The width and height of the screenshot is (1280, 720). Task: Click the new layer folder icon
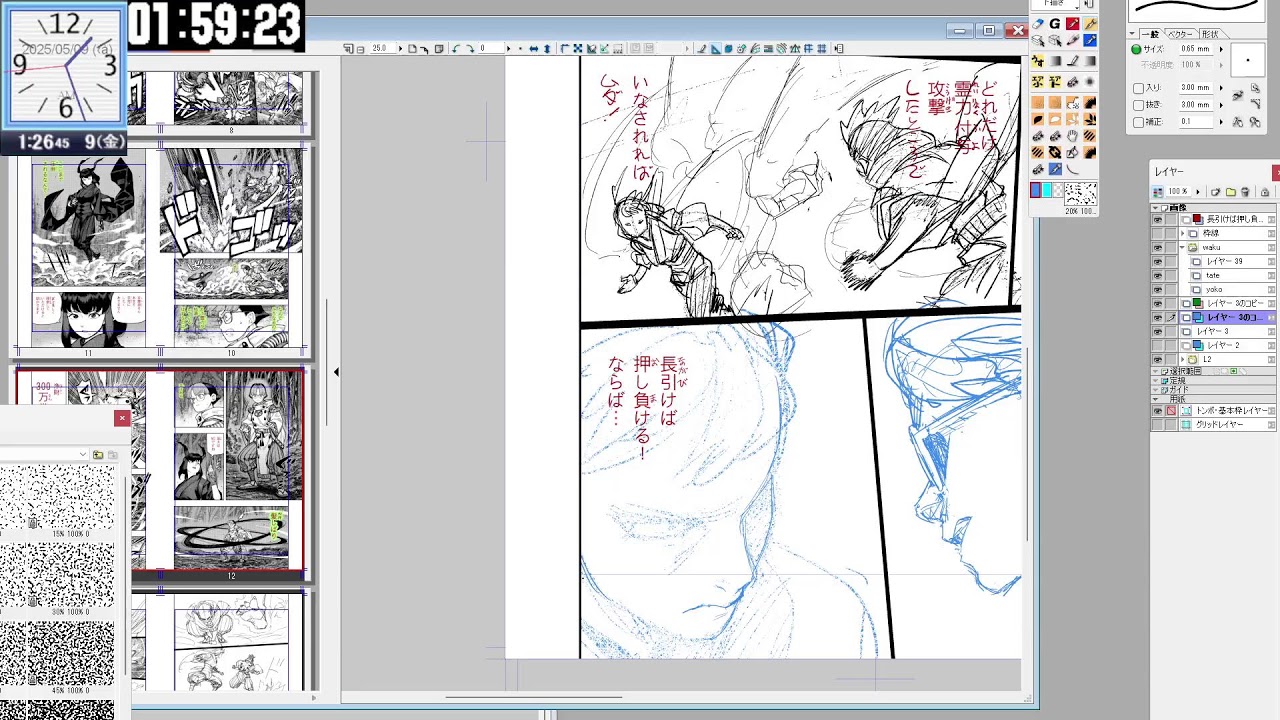1231,192
